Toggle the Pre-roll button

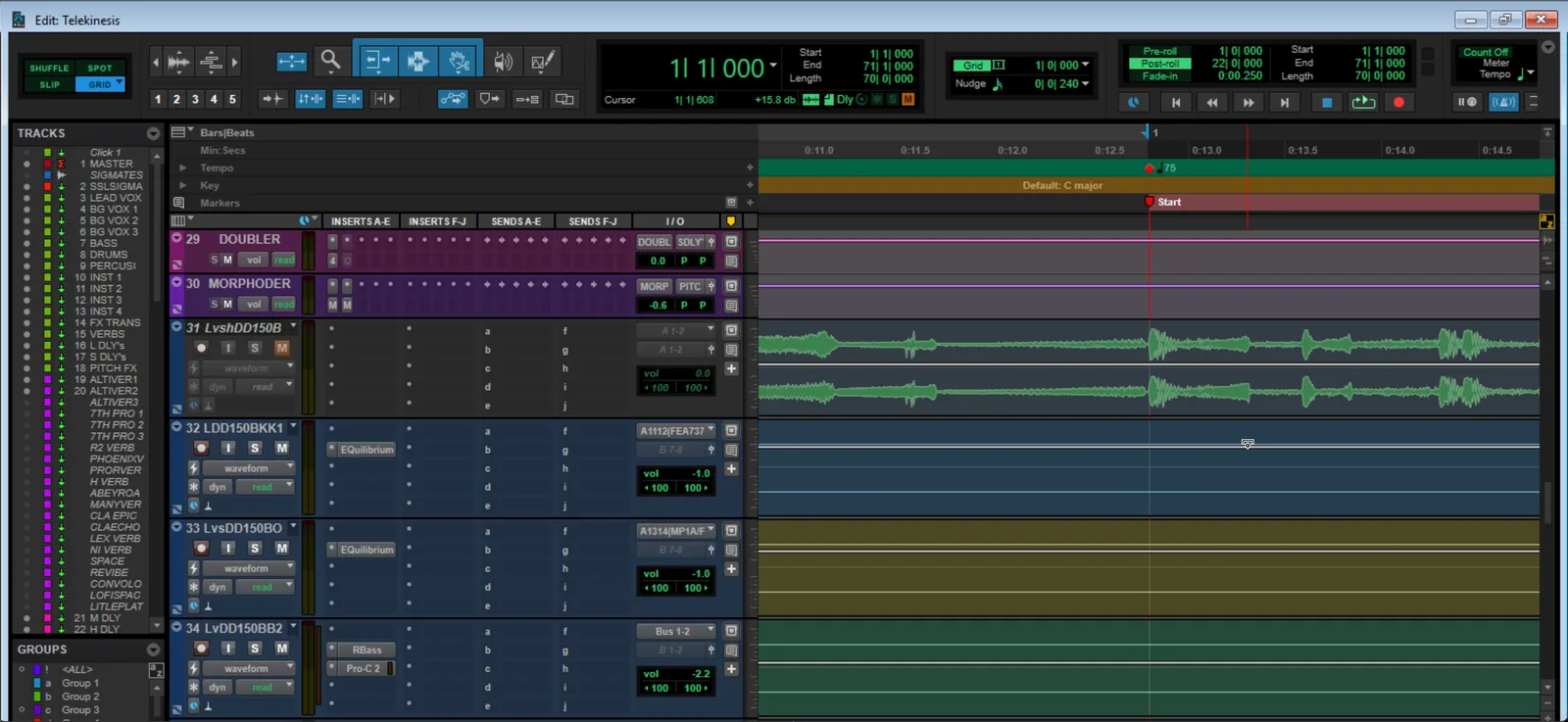coord(1159,51)
